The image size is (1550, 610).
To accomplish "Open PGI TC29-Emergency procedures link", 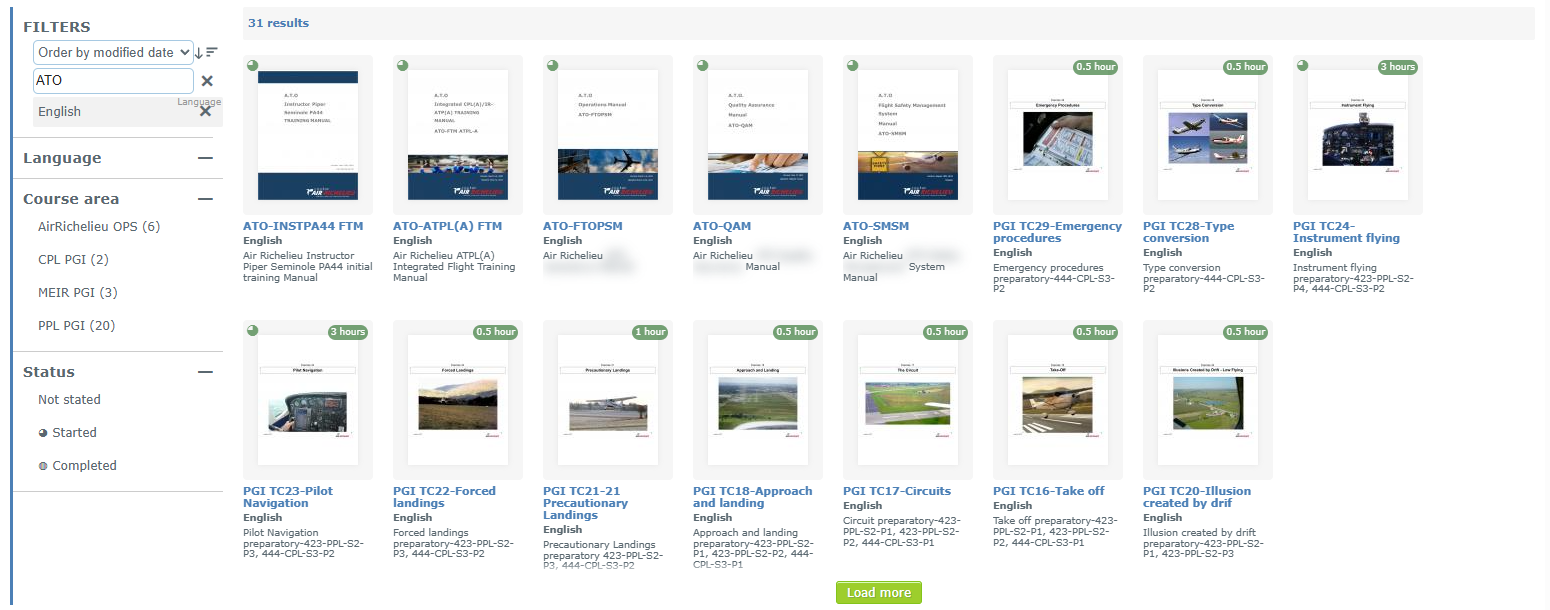I will click(1058, 232).
